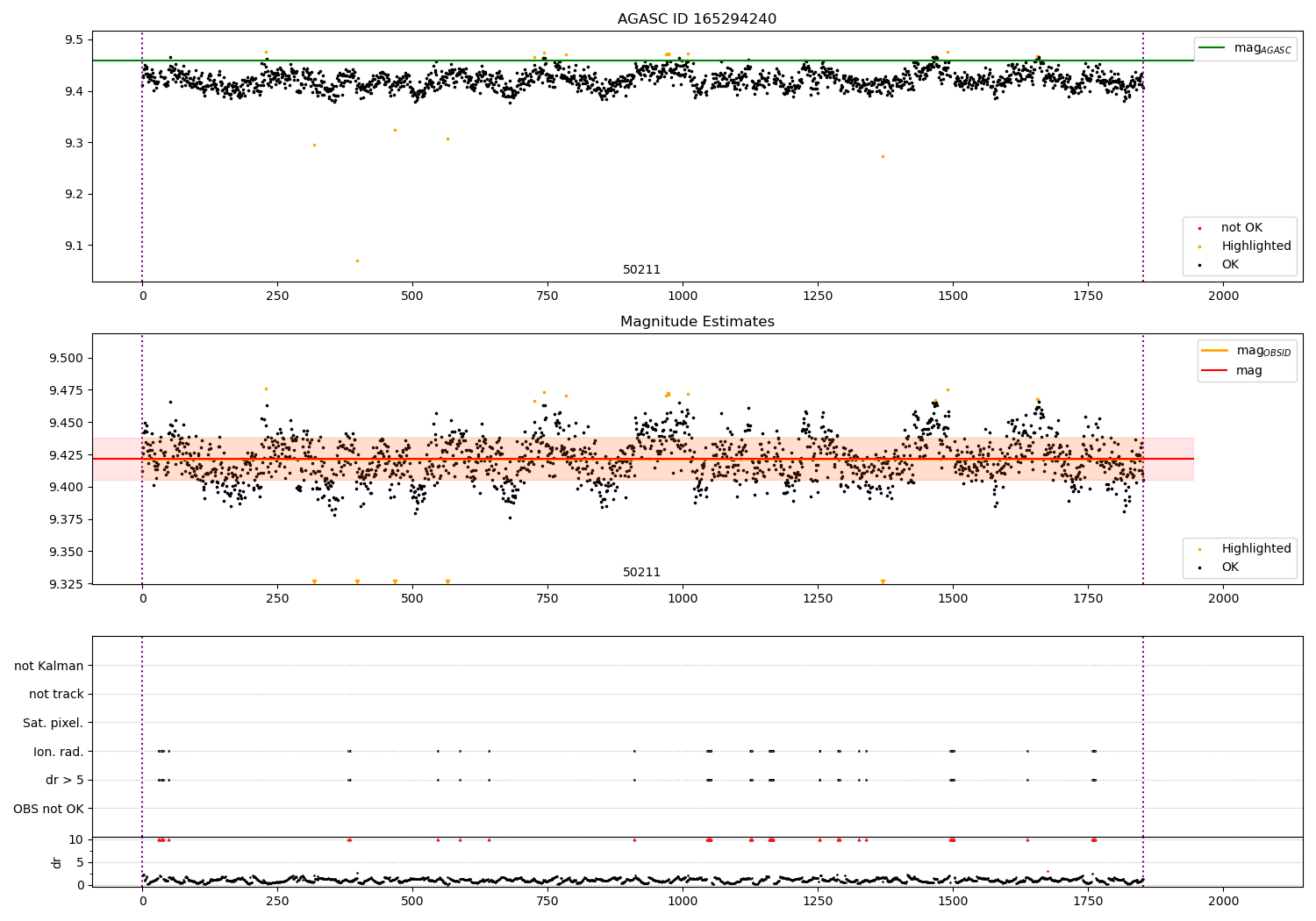Viewport: 1316px width, 921px height.
Task: Click the 9.450 y-tick in the middle plot
Action: point(66,423)
